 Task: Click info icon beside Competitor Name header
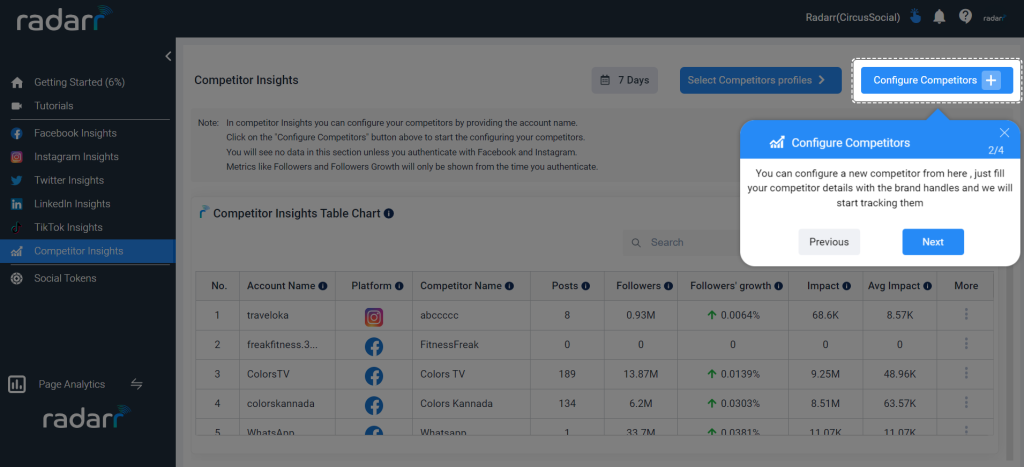[509, 286]
